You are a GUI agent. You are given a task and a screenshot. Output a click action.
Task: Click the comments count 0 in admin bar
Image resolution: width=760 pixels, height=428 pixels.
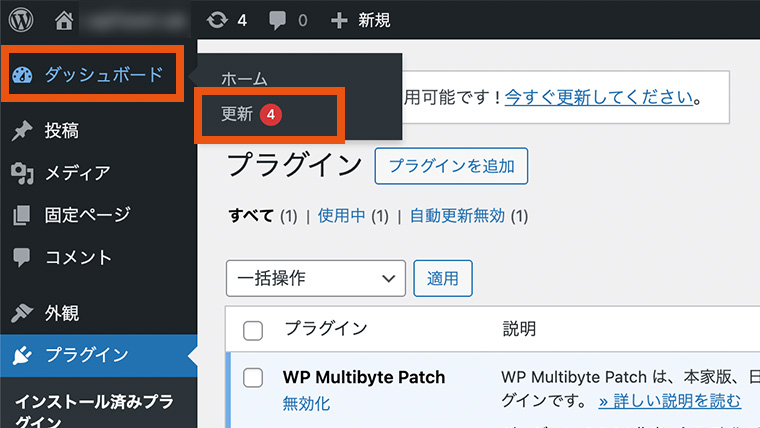(x=302, y=20)
